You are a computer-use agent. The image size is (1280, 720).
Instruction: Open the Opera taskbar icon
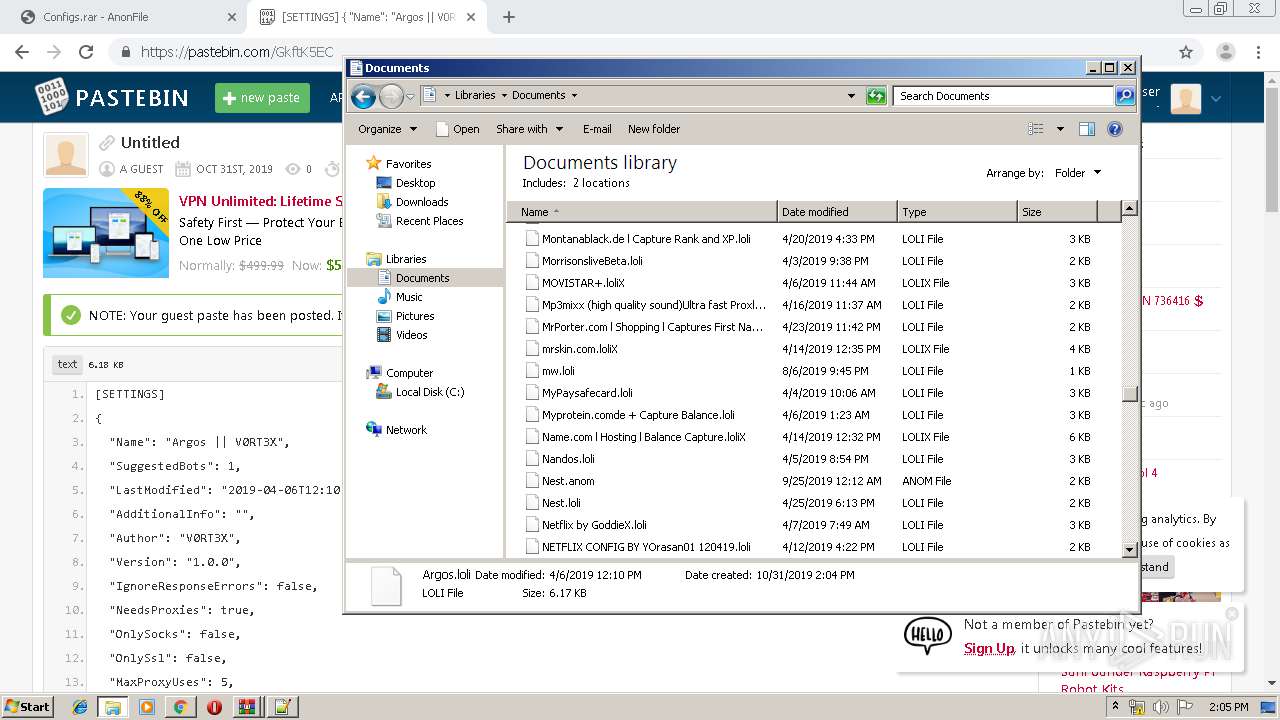coord(214,707)
